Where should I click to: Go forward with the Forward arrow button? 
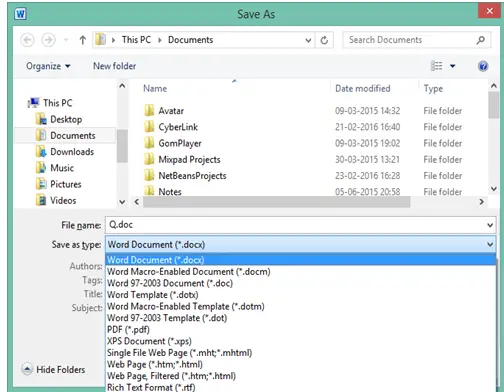[48, 40]
